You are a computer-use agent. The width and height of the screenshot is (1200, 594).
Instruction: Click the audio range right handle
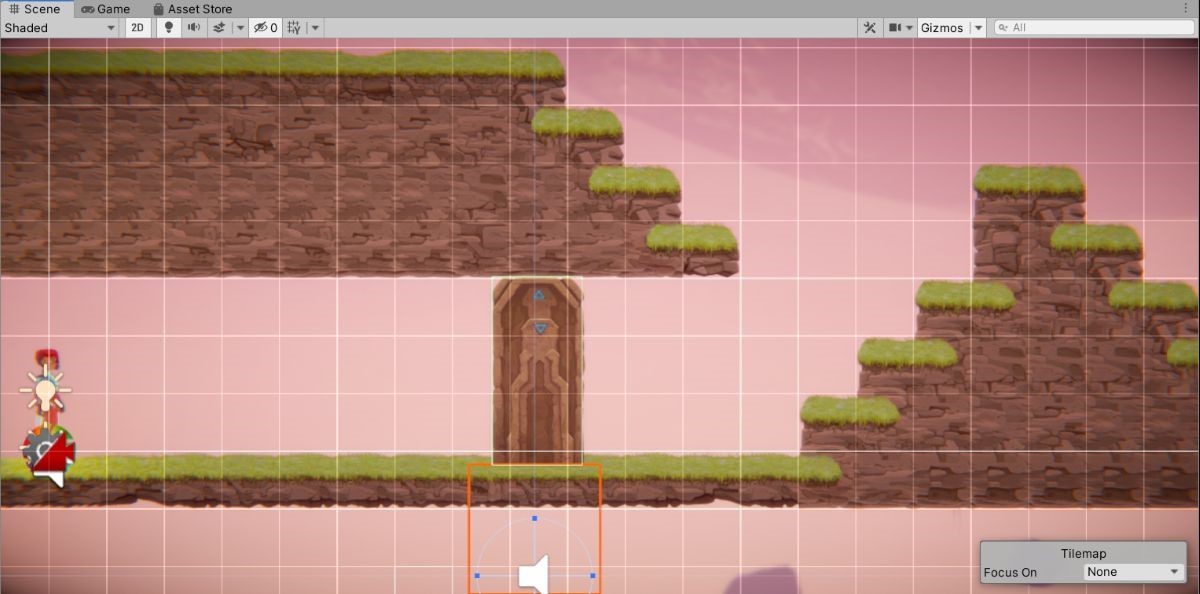click(x=593, y=576)
